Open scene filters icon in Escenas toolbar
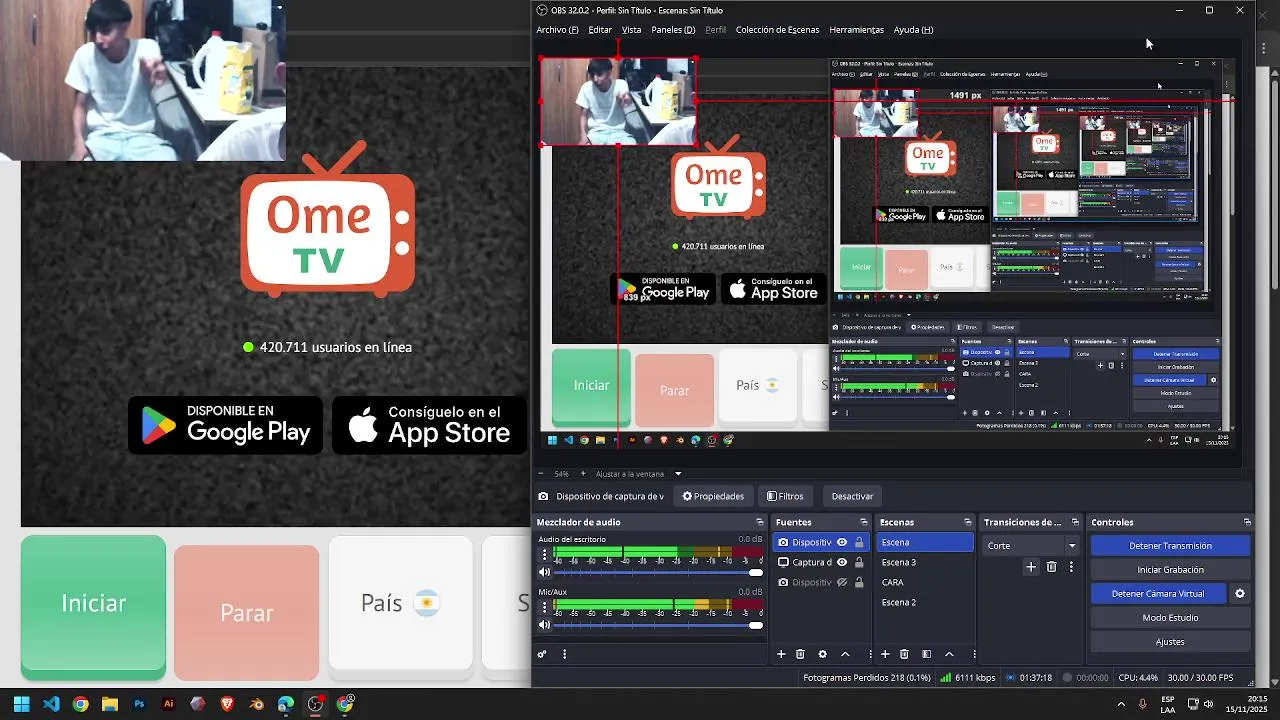The height and width of the screenshot is (720, 1280). click(926, 654)
